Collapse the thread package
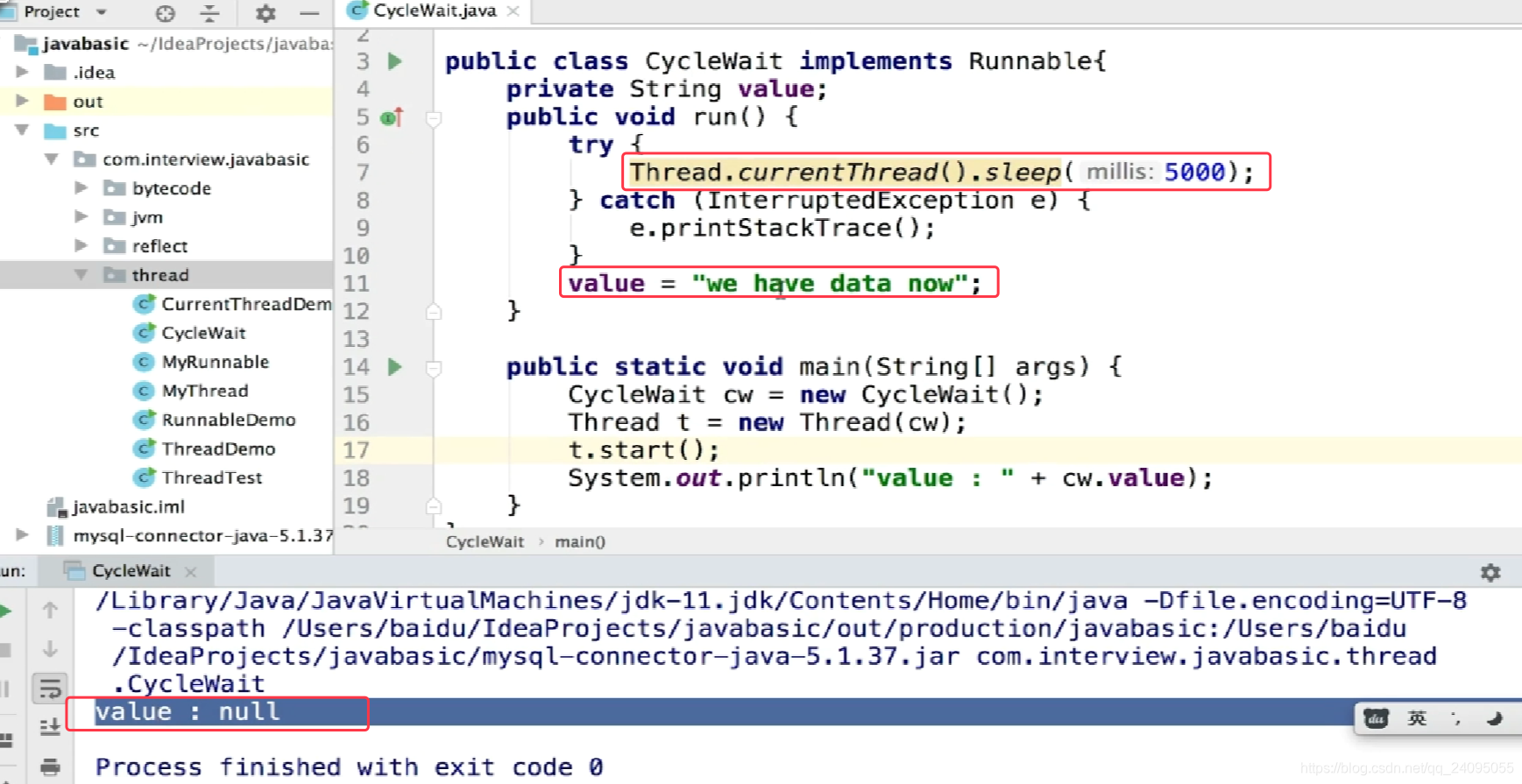 tap(81, 274)
